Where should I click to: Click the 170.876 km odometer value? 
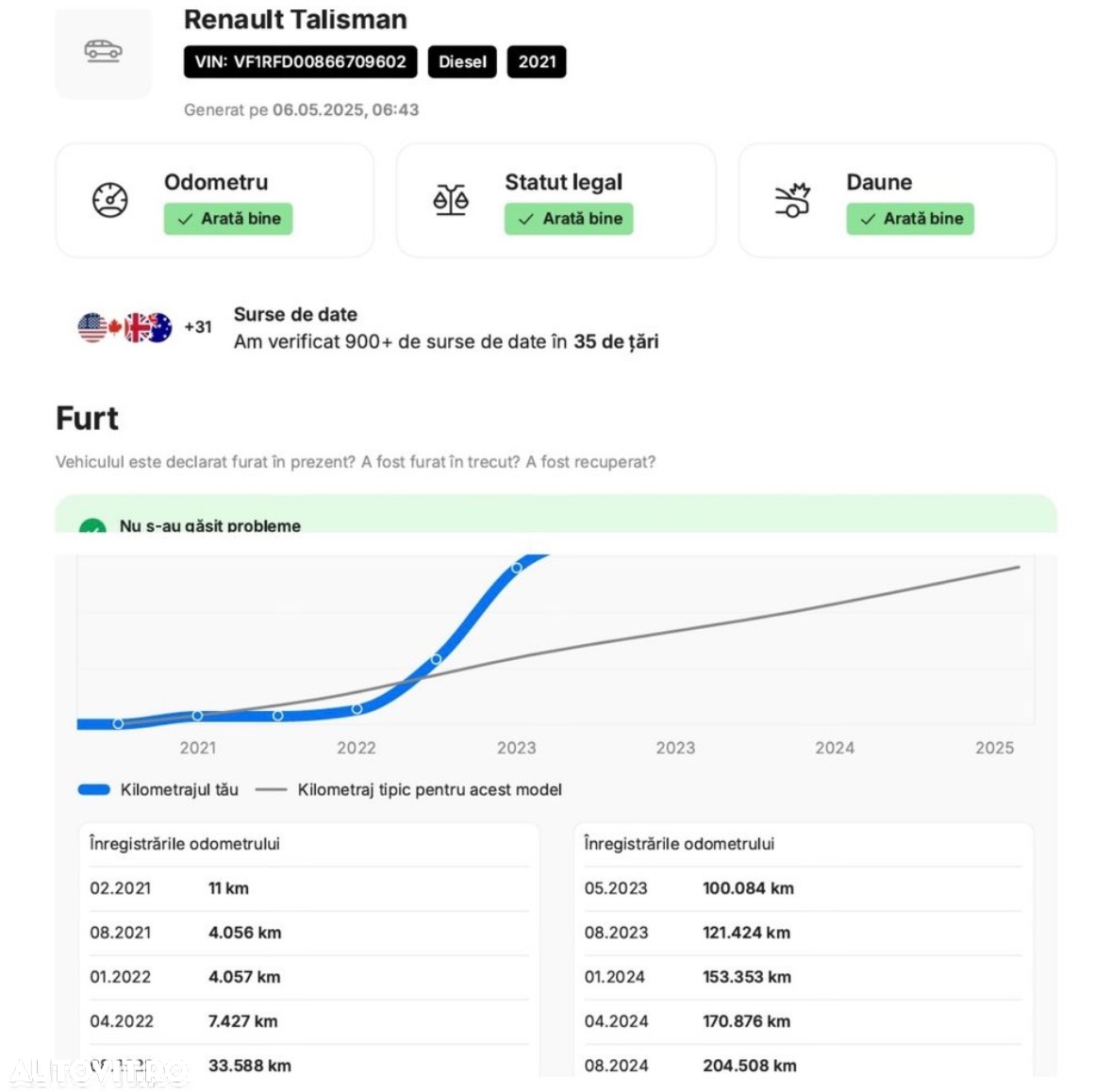click(747, 1022)
